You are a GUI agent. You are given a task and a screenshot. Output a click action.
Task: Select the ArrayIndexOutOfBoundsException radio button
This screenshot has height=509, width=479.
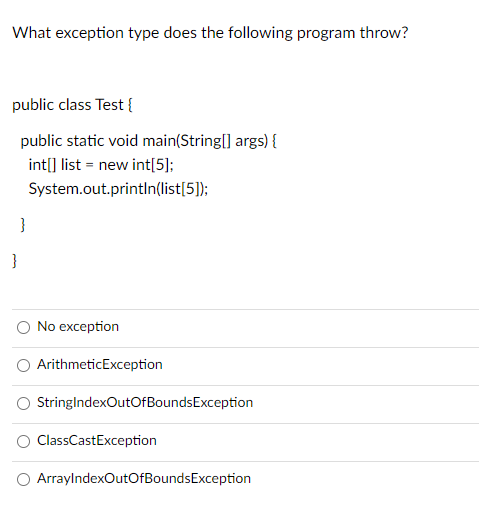pyautogui.click(x=23, y=479)
